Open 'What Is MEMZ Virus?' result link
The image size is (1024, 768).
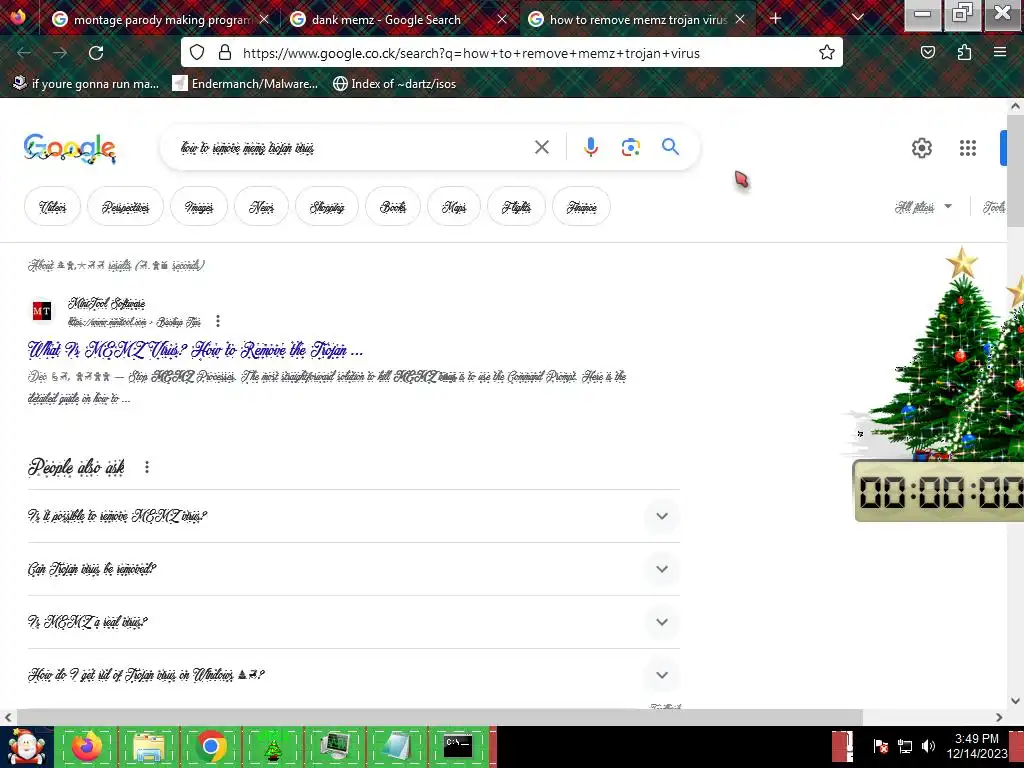point(195,350)
